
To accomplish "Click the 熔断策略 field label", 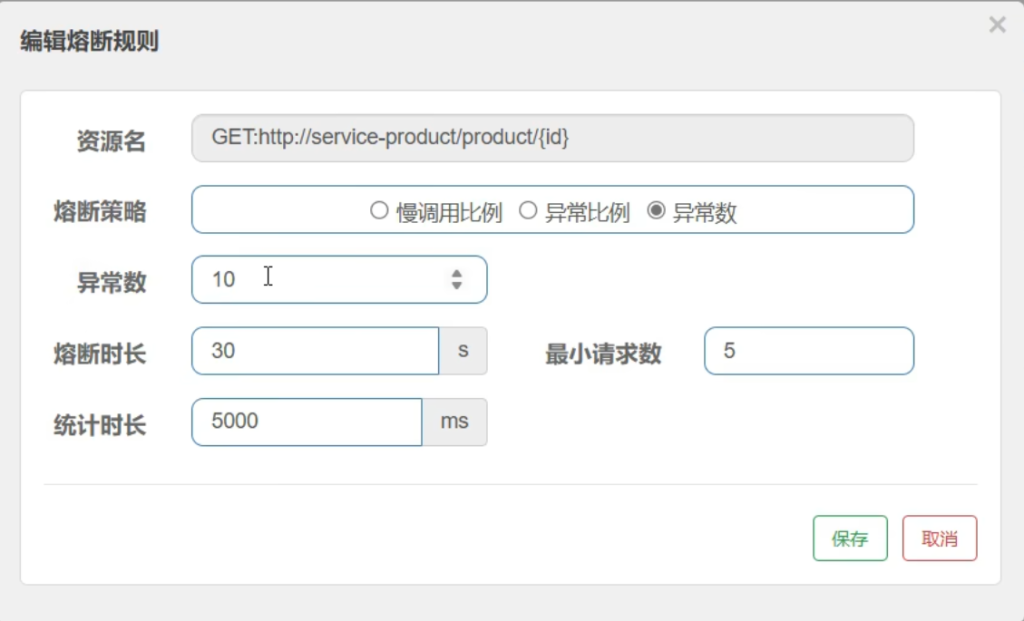I will tap(100, 211).
